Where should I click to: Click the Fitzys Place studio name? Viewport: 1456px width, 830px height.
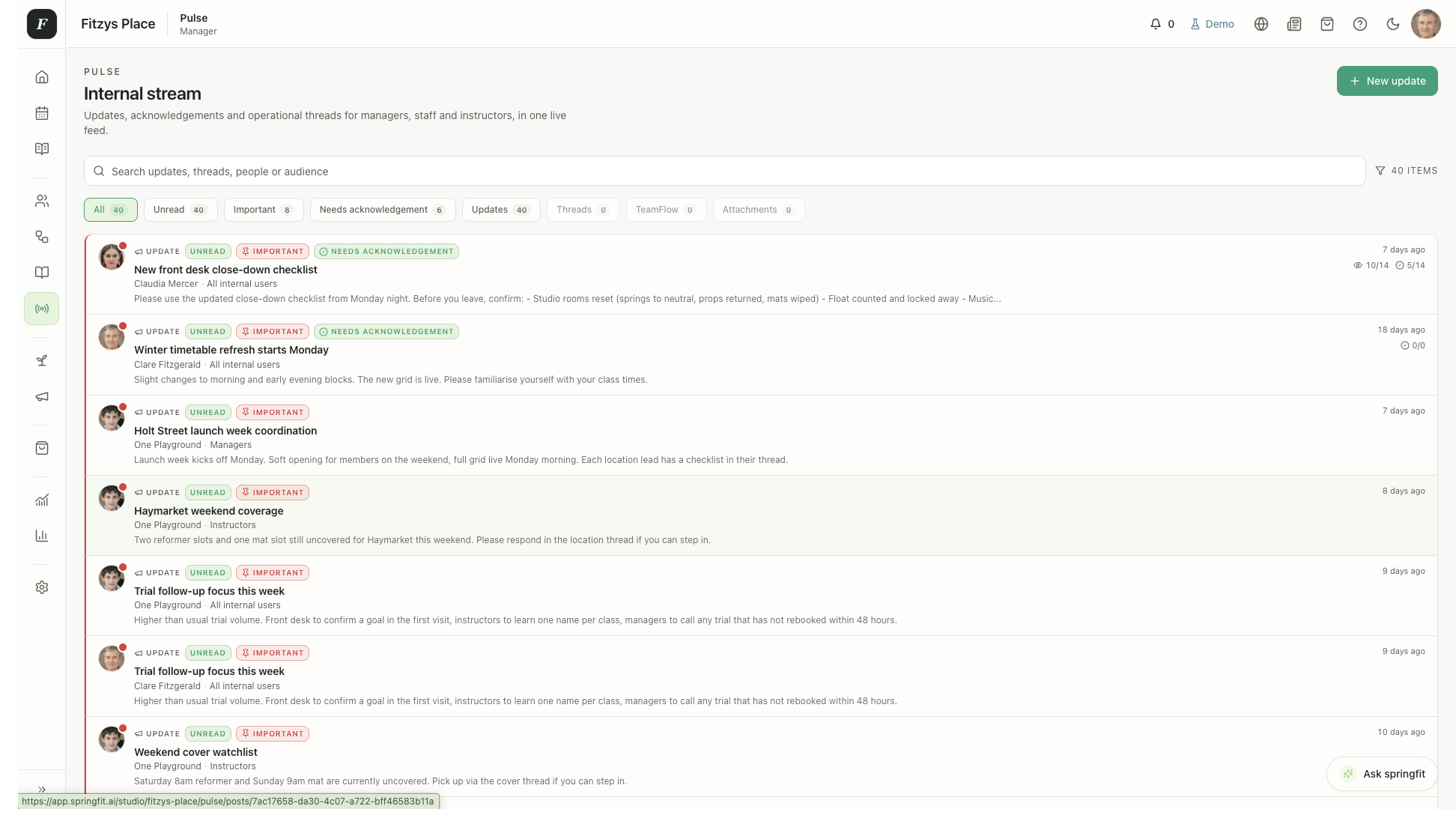click(118, 24)
